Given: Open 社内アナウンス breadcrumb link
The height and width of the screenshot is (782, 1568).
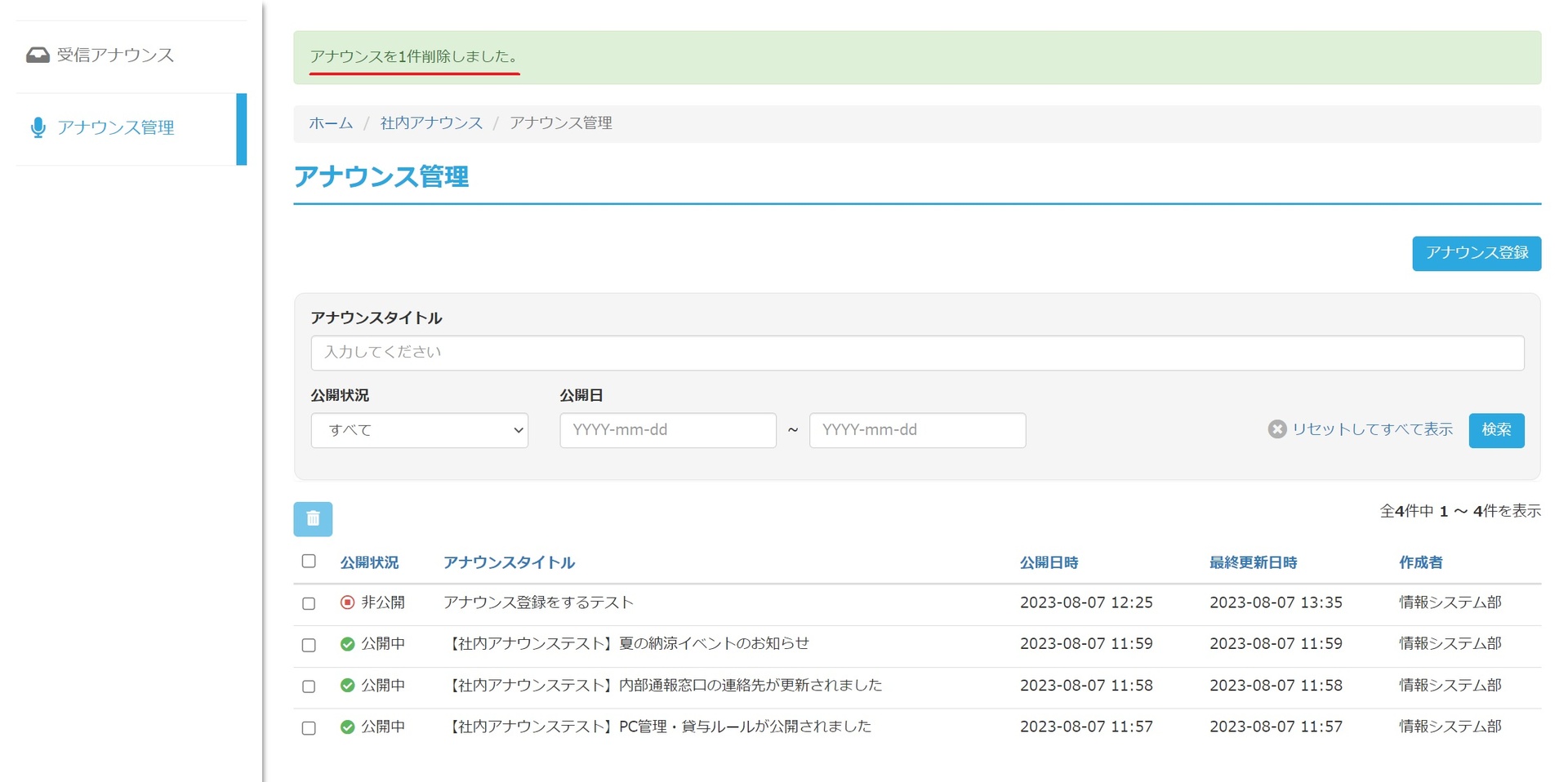Looking at the screenshot, I should 431,123.
